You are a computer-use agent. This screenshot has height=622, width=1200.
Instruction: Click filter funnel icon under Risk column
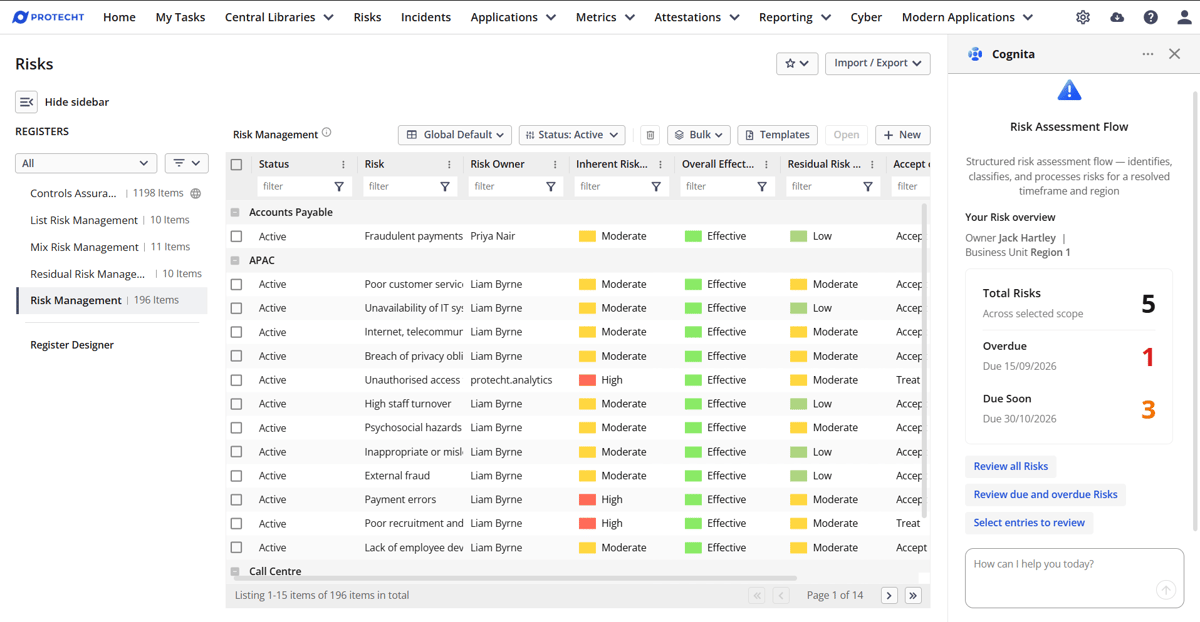point(445,186)
